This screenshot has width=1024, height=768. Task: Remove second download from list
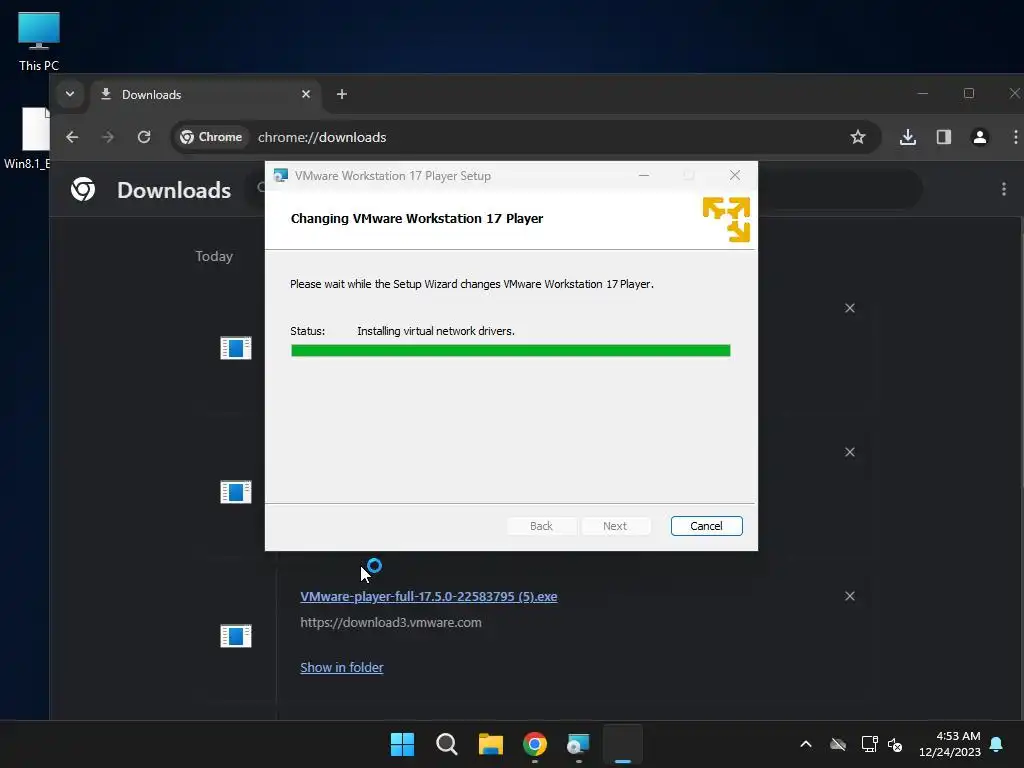click(x=850, y=452)
